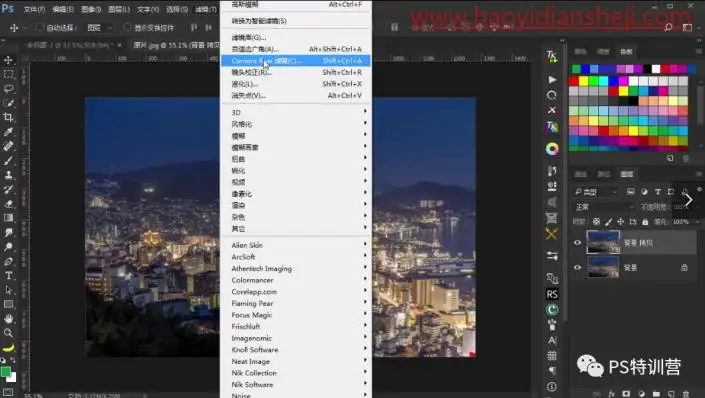
Task: Click the foreground green color swatch
Action: pyautogui.click(x=5, y=372)
